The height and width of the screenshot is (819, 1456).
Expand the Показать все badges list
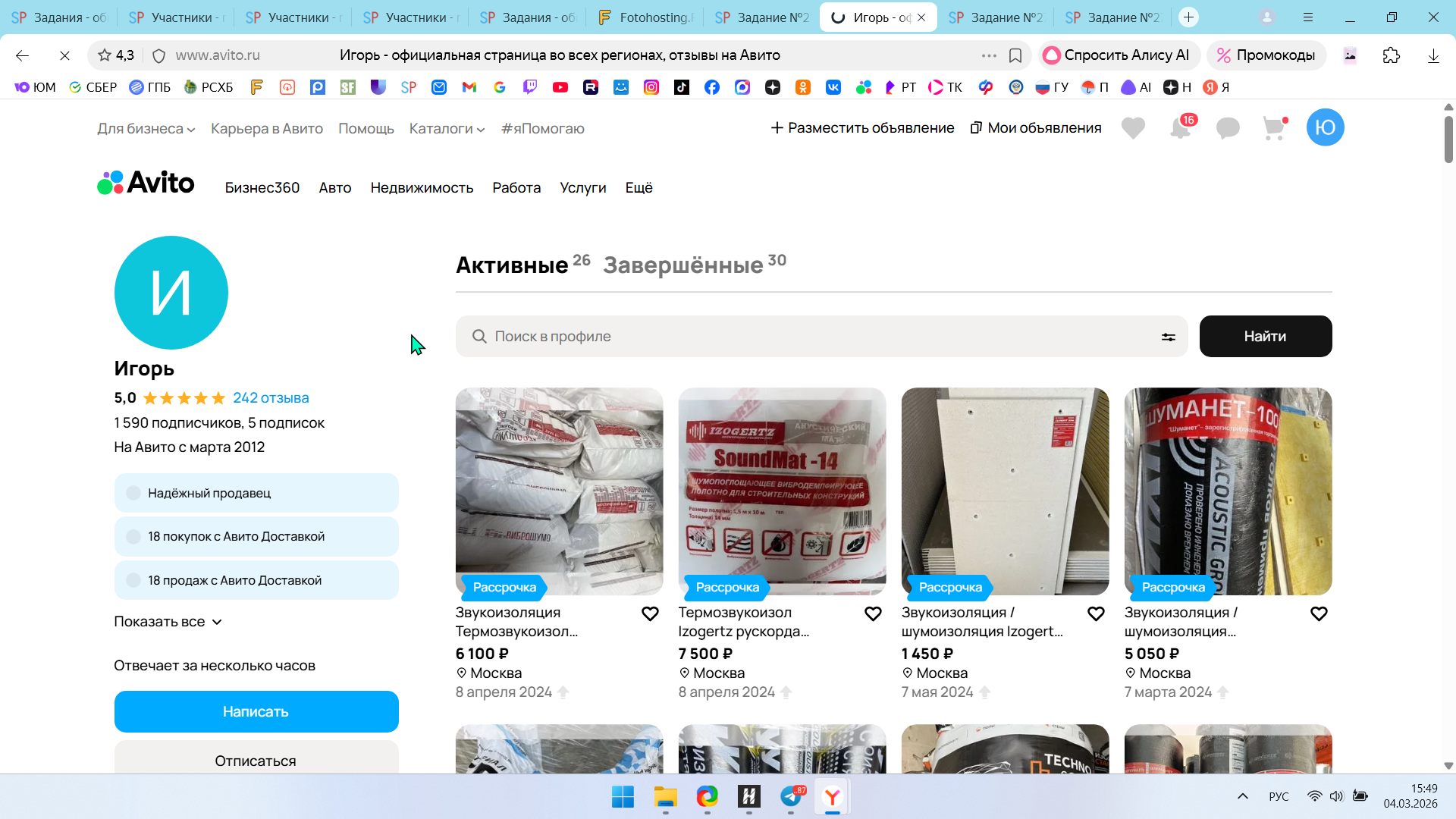[168, 622]
